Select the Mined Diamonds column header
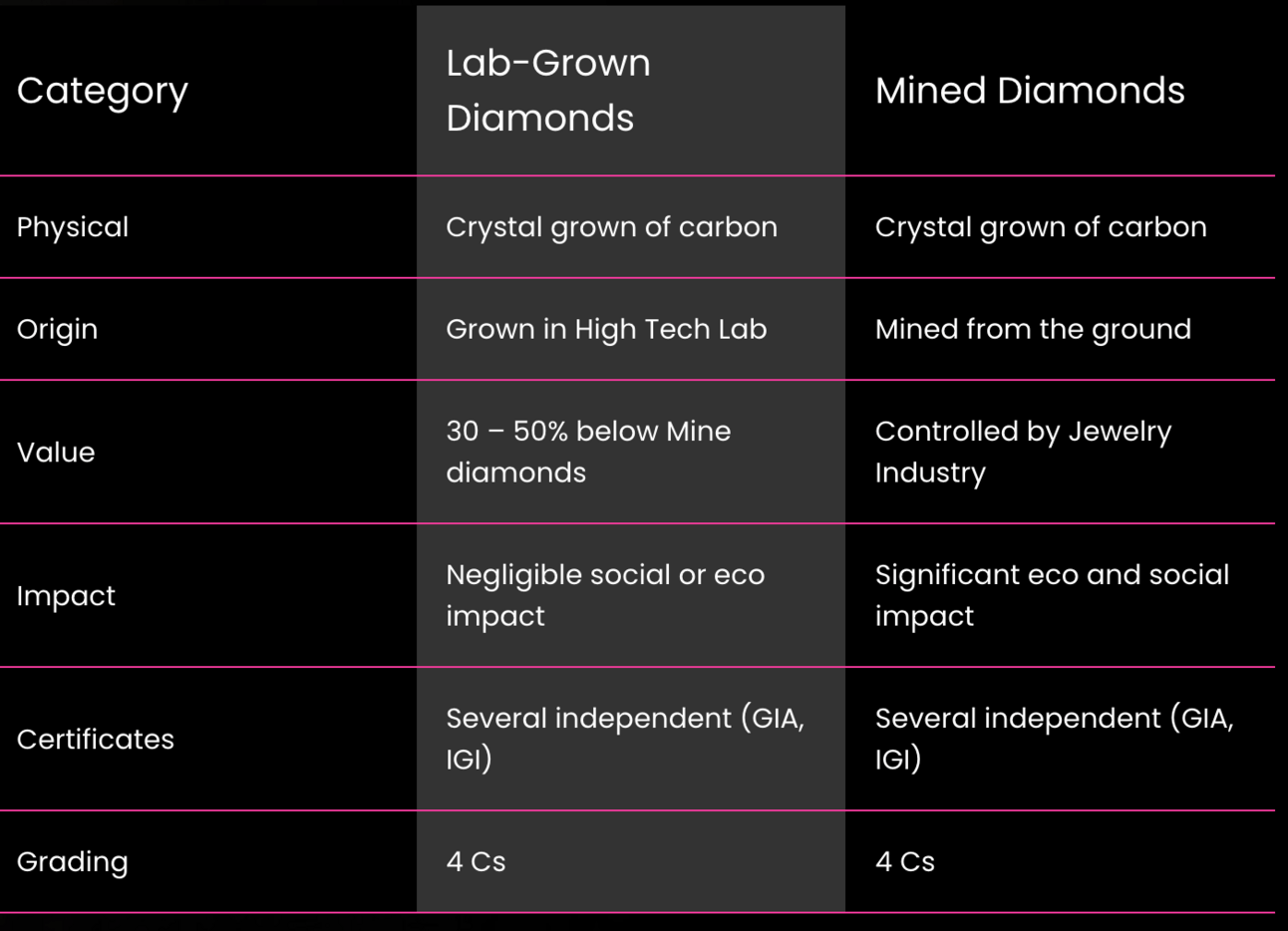This screenshot has width=1288, height=931. click(1030, 91)
